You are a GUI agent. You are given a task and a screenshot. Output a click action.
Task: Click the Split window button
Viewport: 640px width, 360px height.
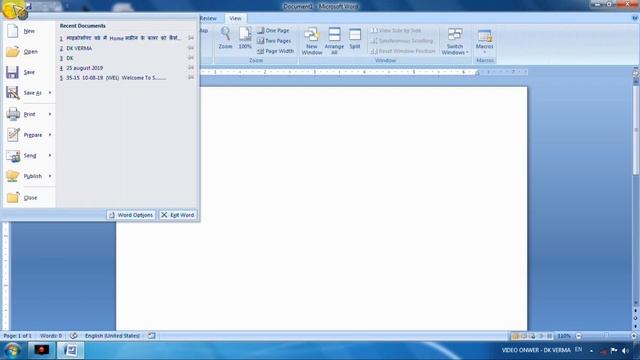click(355, 39)
